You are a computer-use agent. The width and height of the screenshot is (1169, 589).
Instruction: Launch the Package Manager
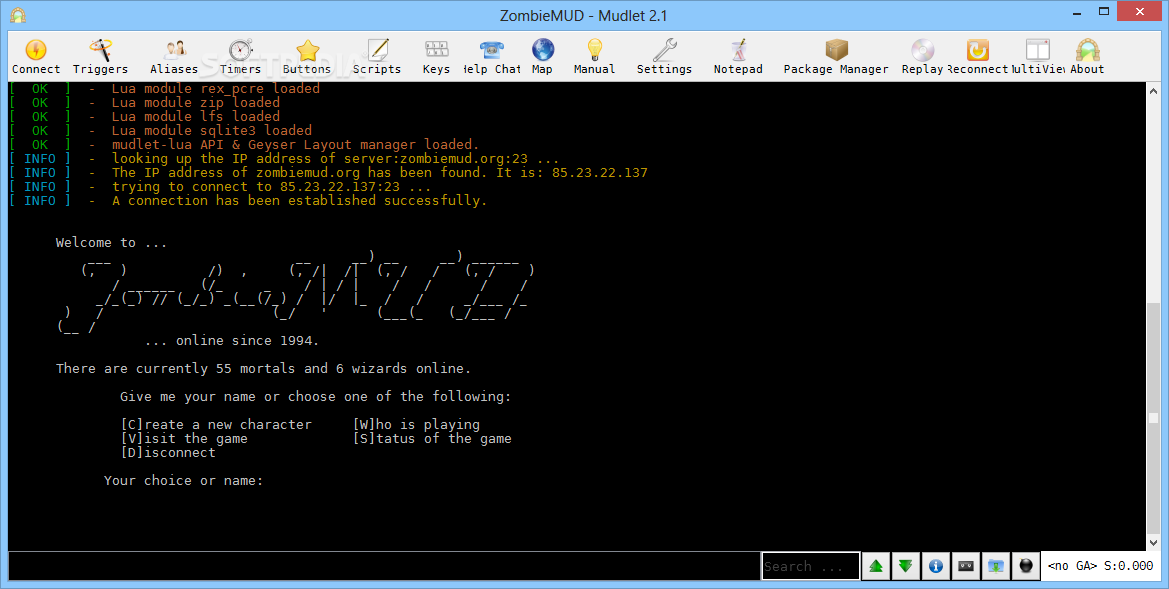836,57
